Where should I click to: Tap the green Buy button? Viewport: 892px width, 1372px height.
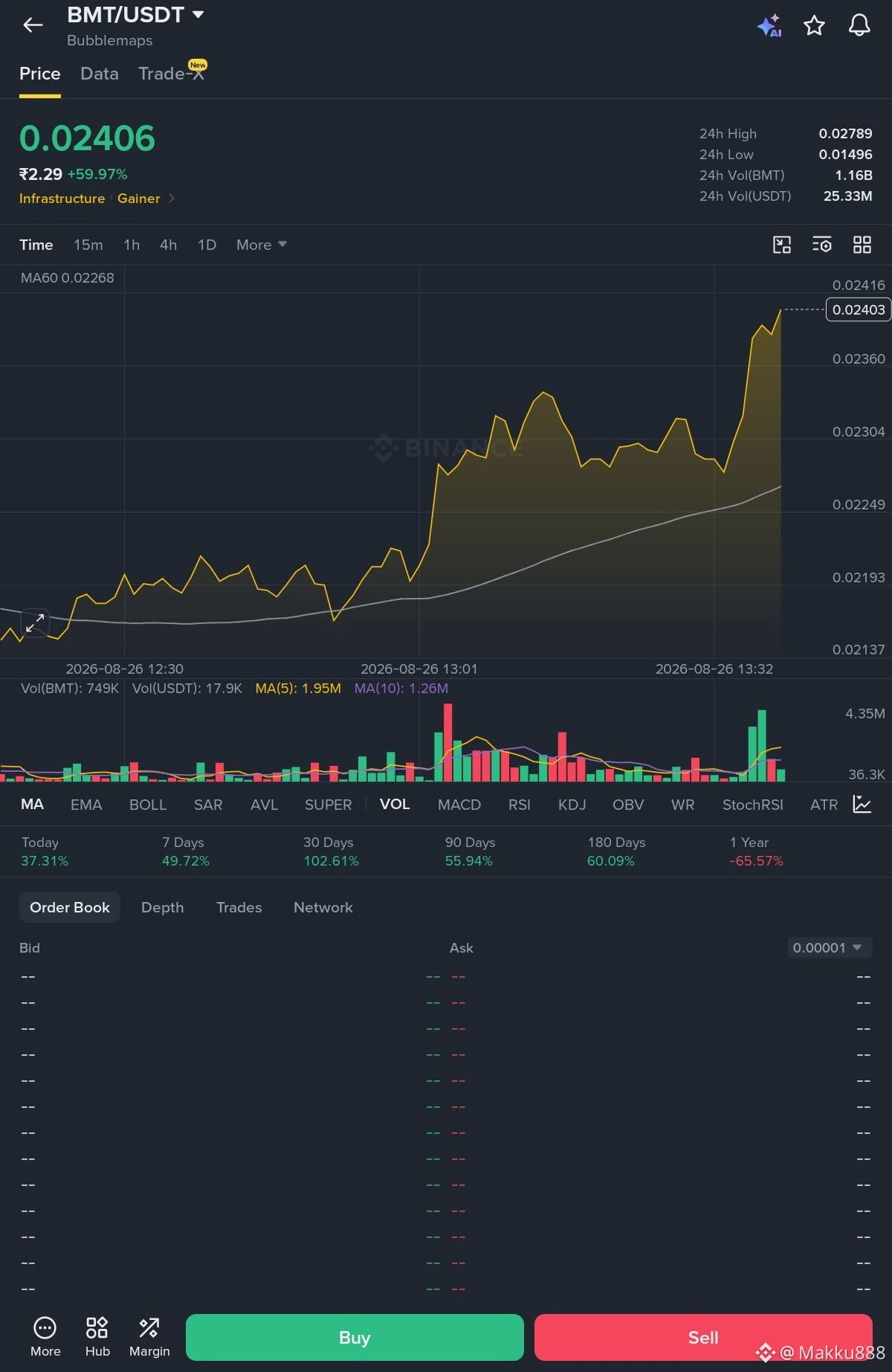pyautogui.click(x=355, y=1337)
